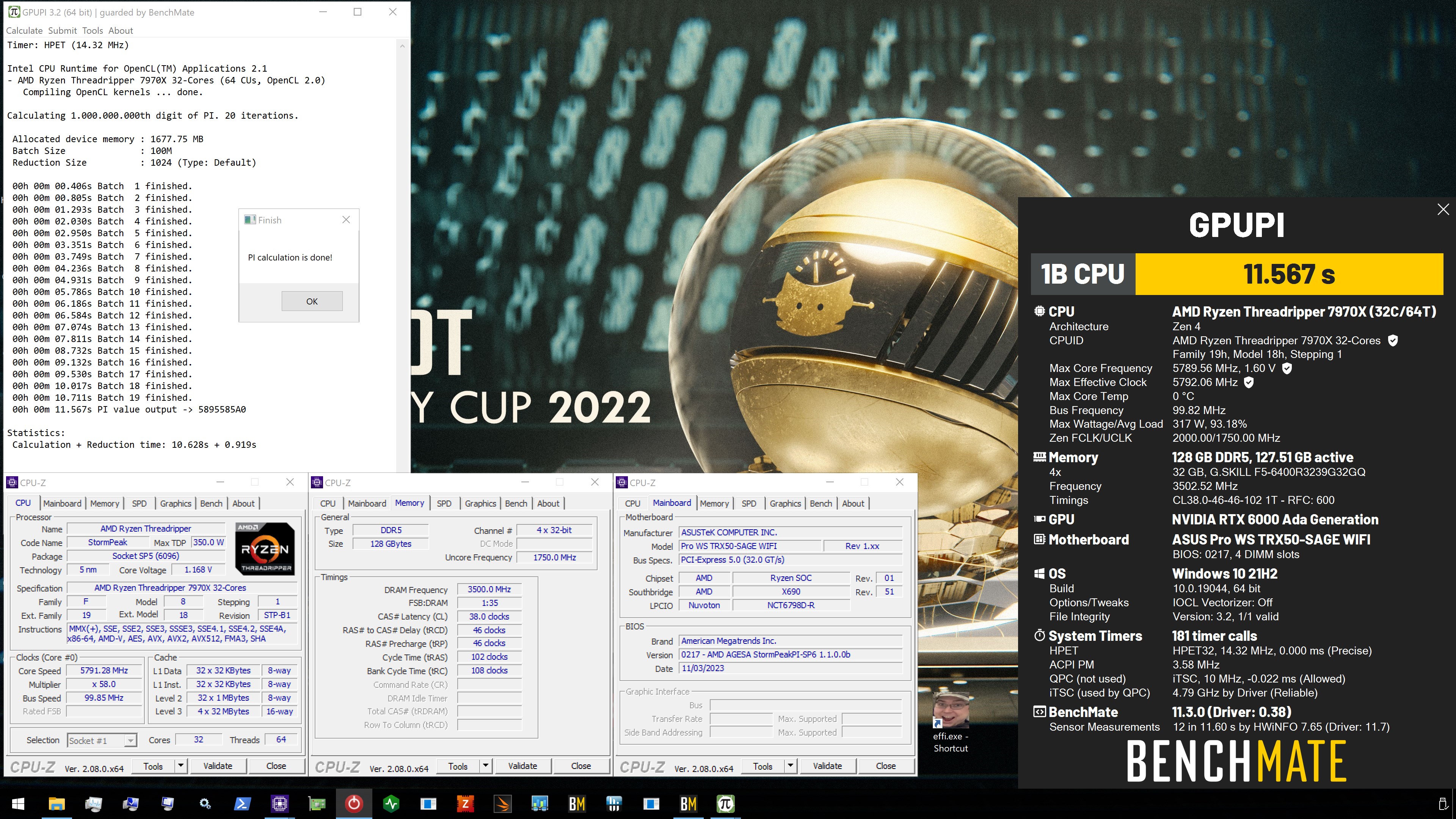Close the BenchMate GPUPI result overlay

click(1443, 209)
